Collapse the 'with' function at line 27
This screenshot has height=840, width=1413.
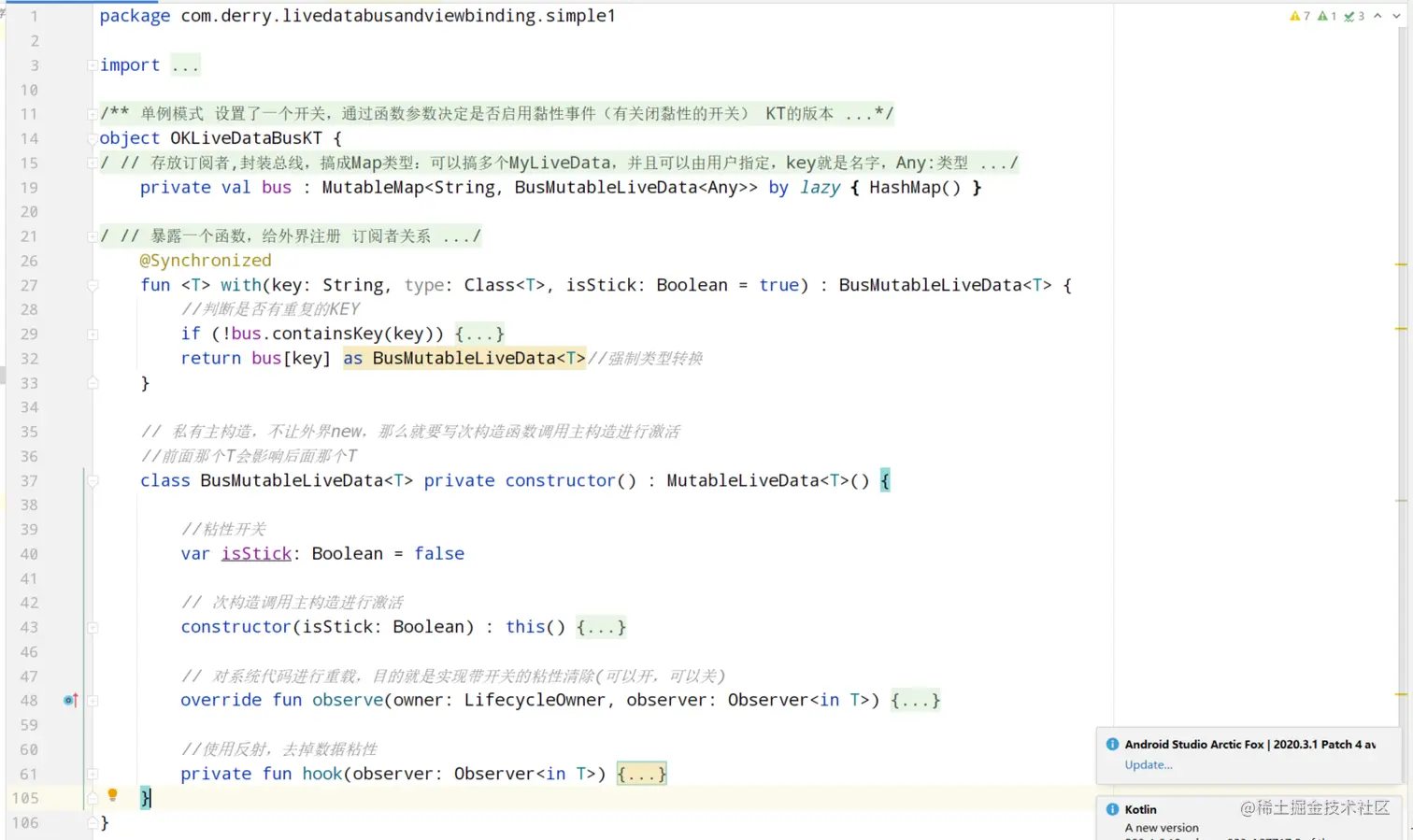93,285
